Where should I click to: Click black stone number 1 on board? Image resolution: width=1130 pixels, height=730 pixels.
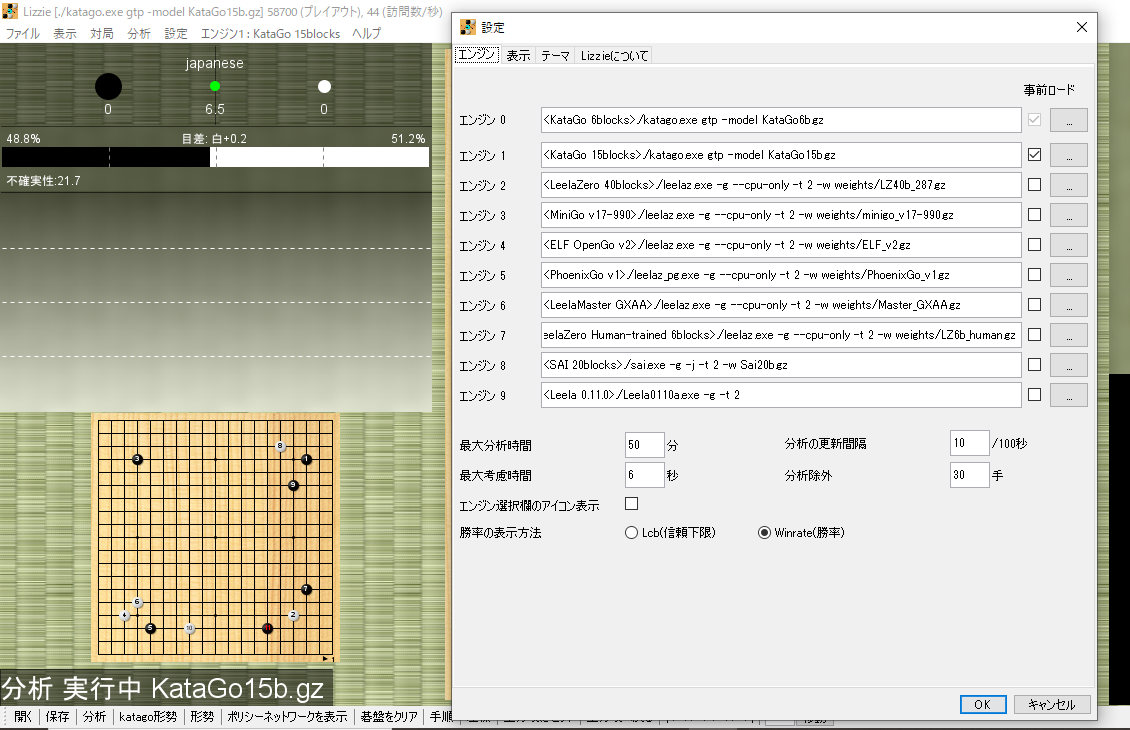coord(306,459)
